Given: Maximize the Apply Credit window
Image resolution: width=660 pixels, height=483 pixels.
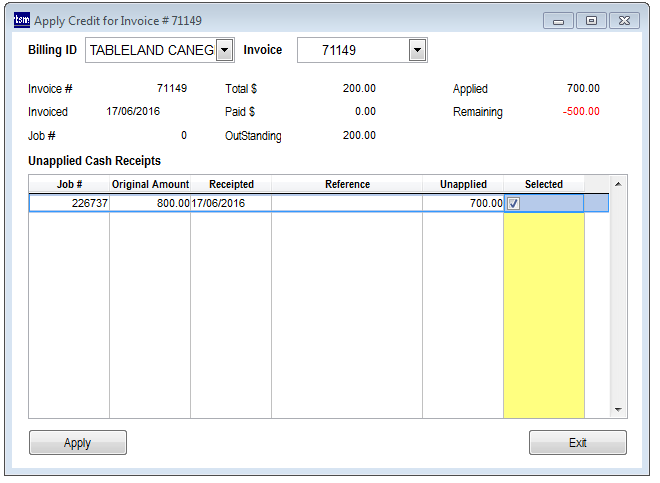Looking at the screenshot, I should click(591, 20).
